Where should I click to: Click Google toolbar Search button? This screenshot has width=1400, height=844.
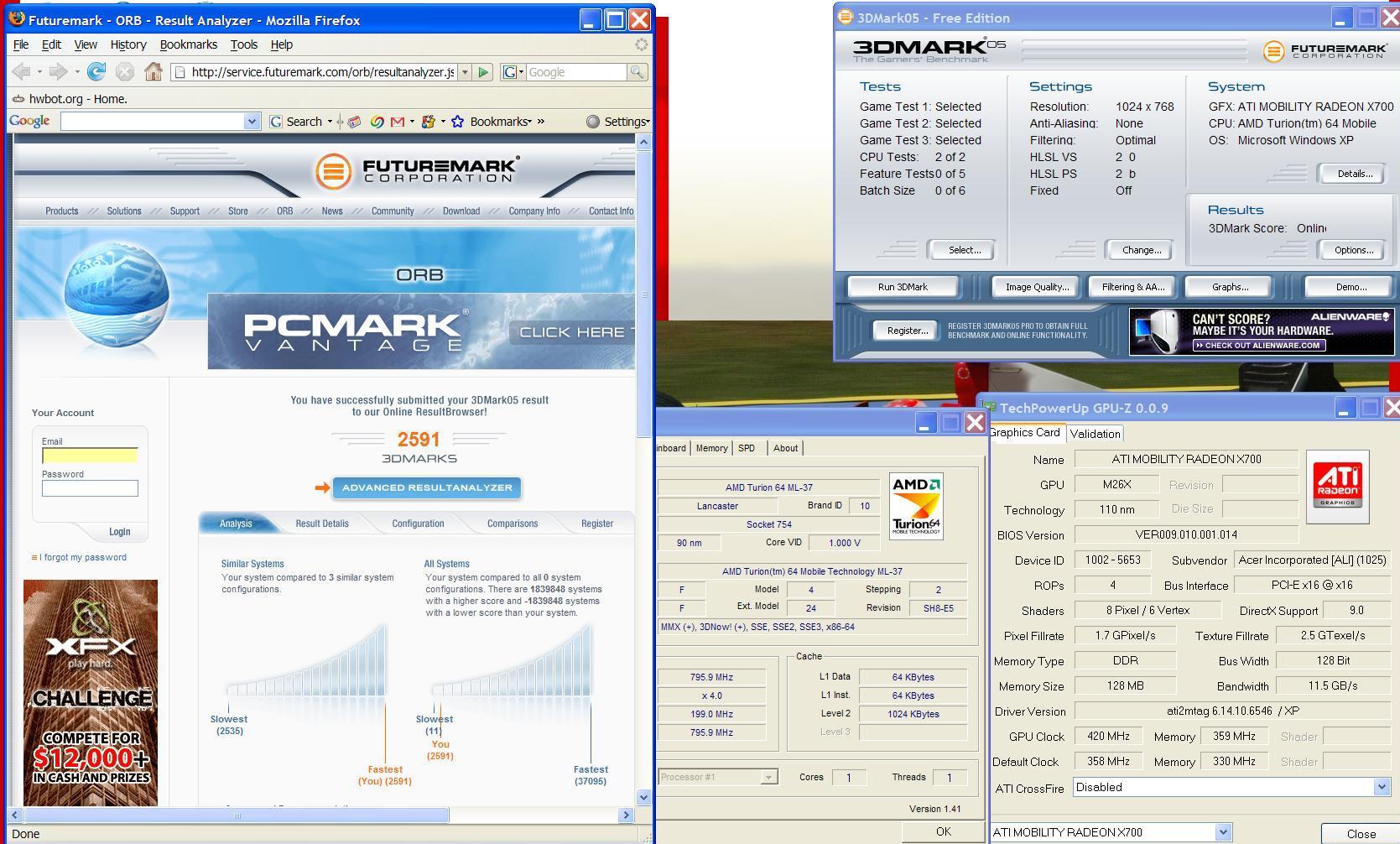pos(297,122)
